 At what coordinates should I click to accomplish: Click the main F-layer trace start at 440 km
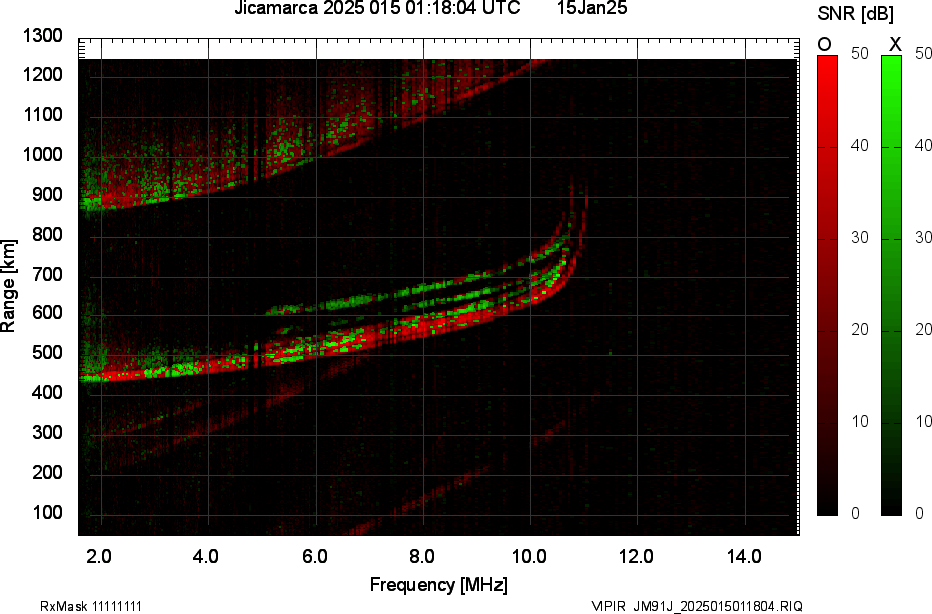[92, 378]
